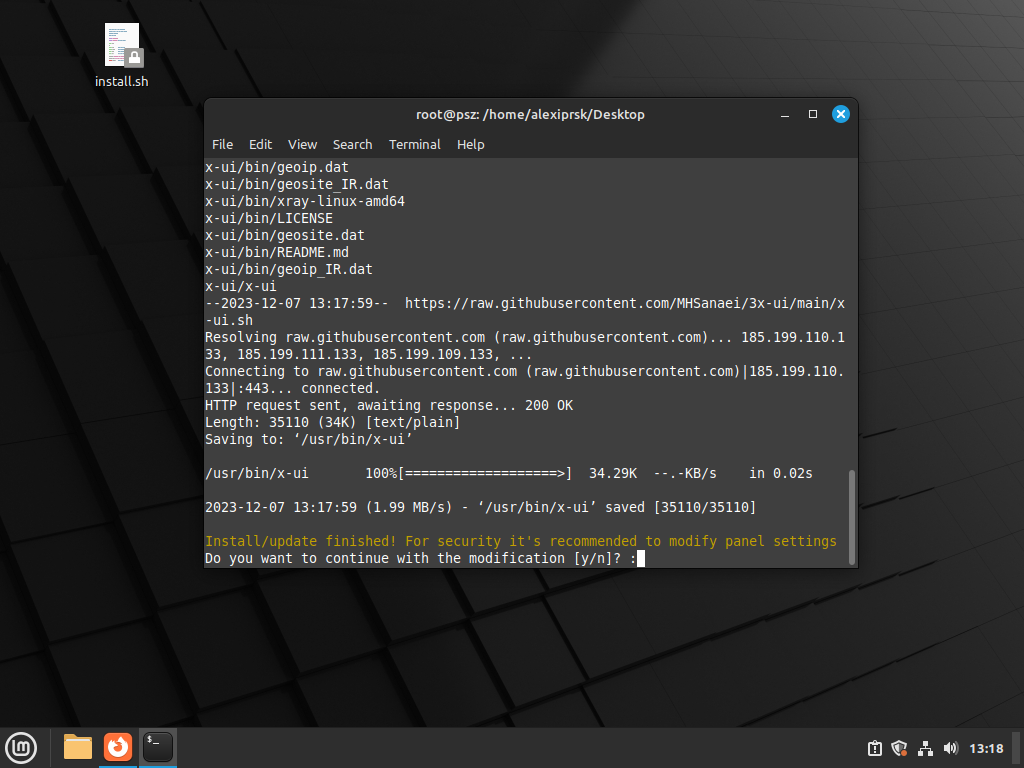The height and width of the screenshot is (768, 1024).
Task: Click the 'Saving to: /usr/bin/x-ui' line
Action: [x=309, y=440]
